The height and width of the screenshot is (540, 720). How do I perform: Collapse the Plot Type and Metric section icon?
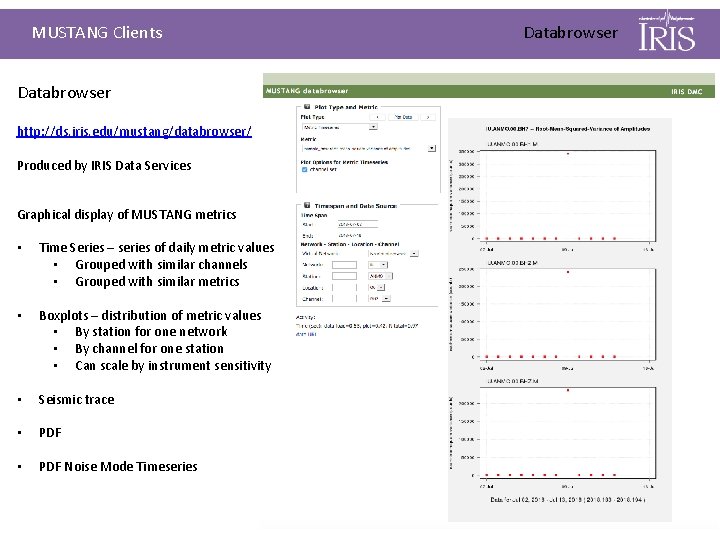(307, 107)
